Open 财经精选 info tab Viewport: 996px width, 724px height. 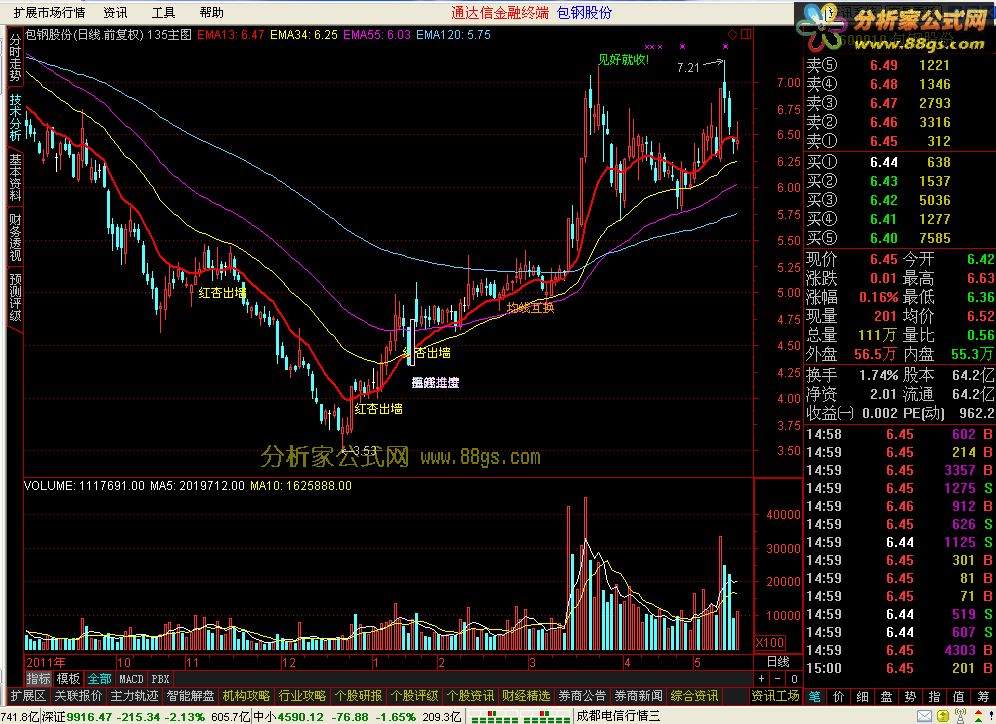click(x=526, y=696)
